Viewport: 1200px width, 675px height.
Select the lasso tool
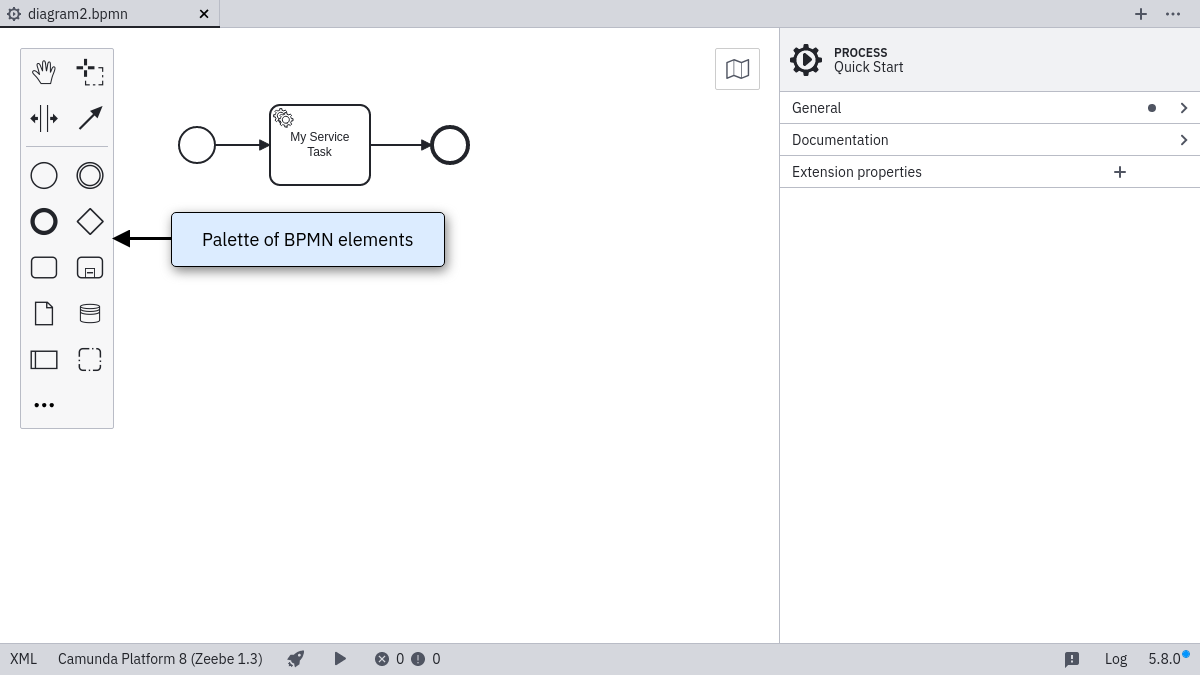point(90,72)
